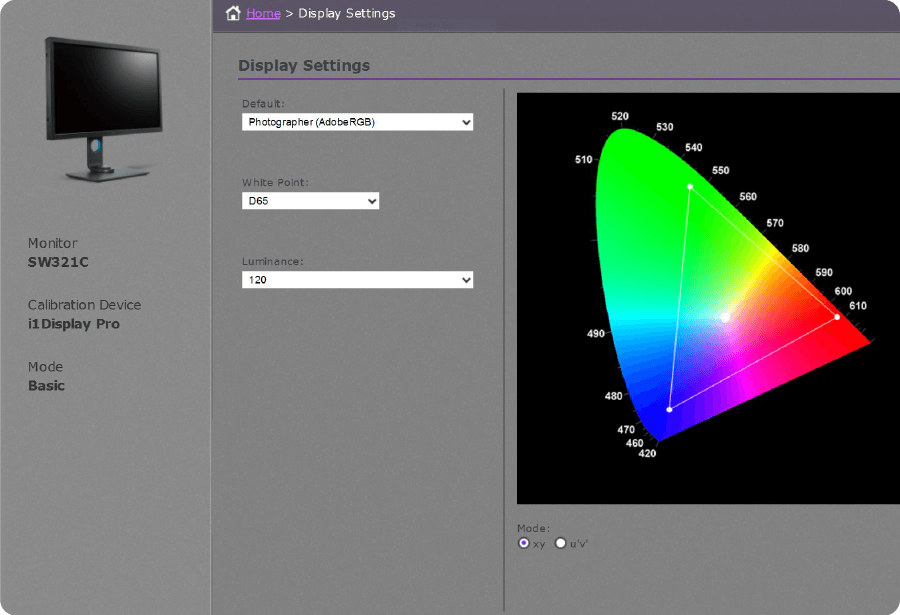Click the Default selector's dropdown arrow
Screen dimensions: 900x615
(466, 121)
